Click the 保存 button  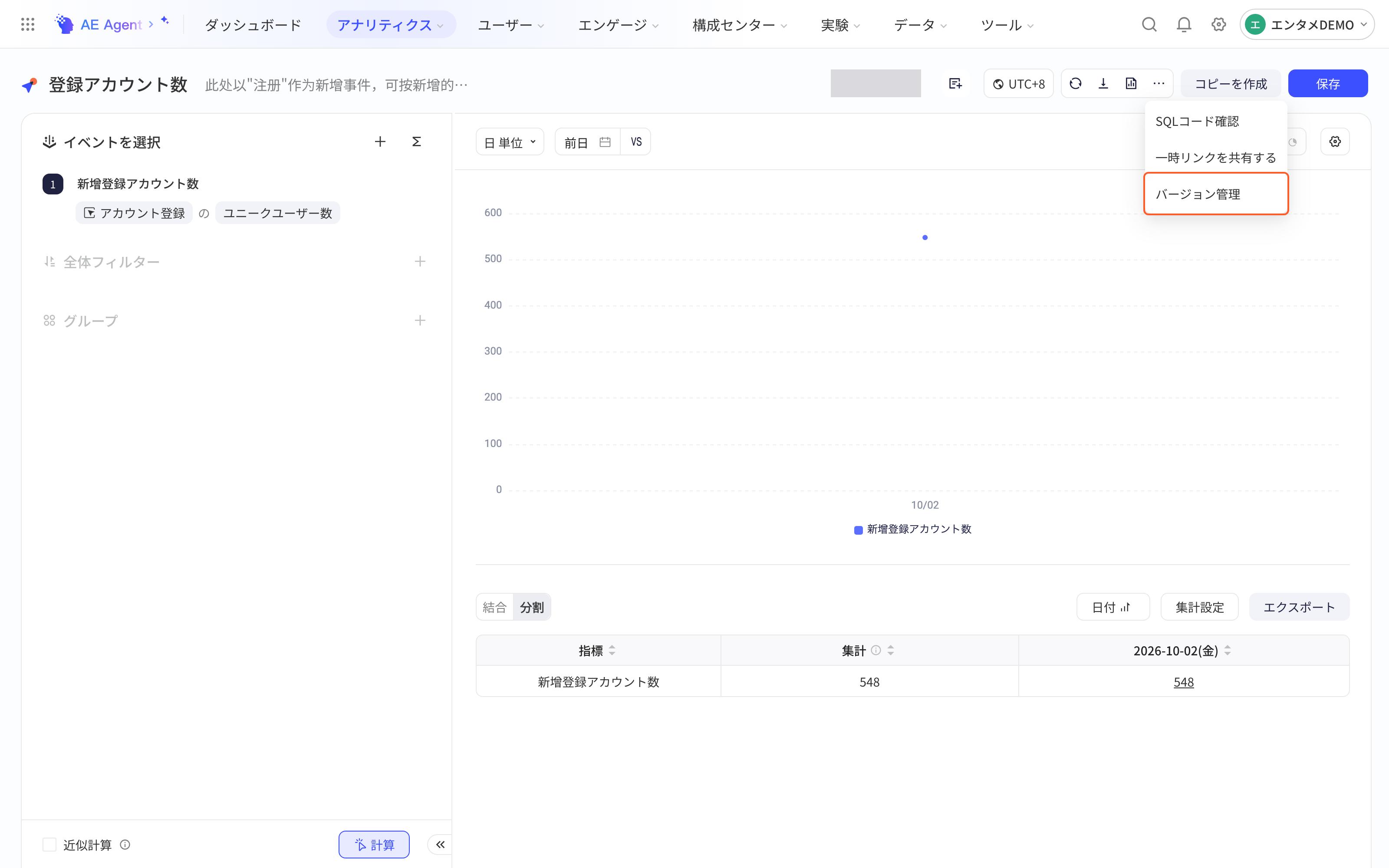tap(1328, 84)
